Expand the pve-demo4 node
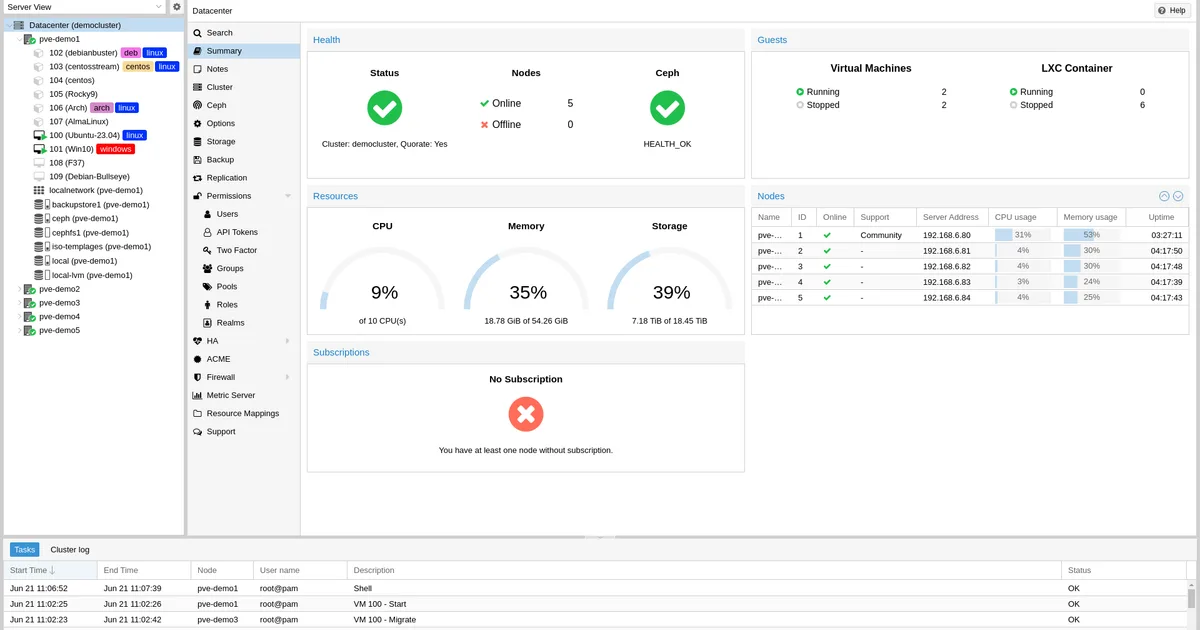Screen dimensions: 1200x630 click(x=20, y=316)
